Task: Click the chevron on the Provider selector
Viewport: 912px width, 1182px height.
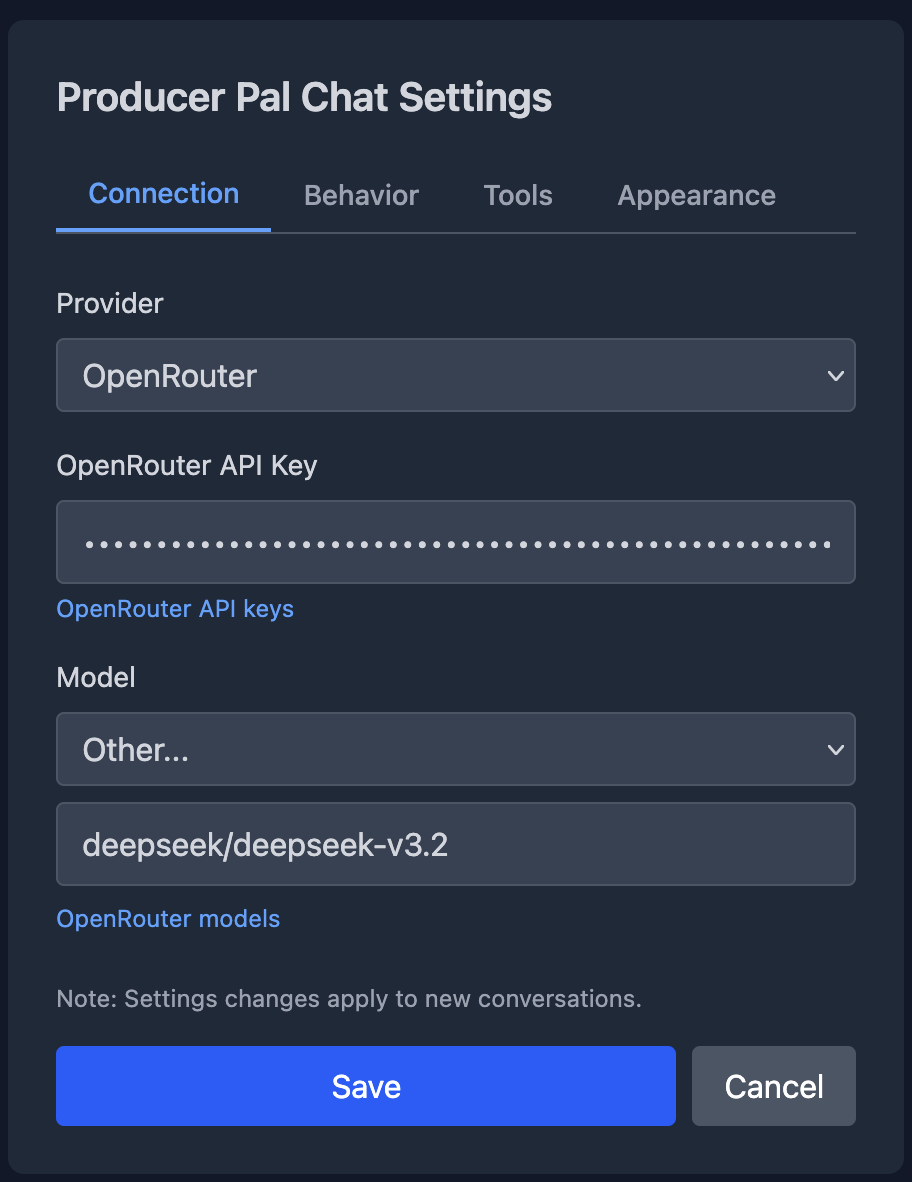Action: pos(836,375)
